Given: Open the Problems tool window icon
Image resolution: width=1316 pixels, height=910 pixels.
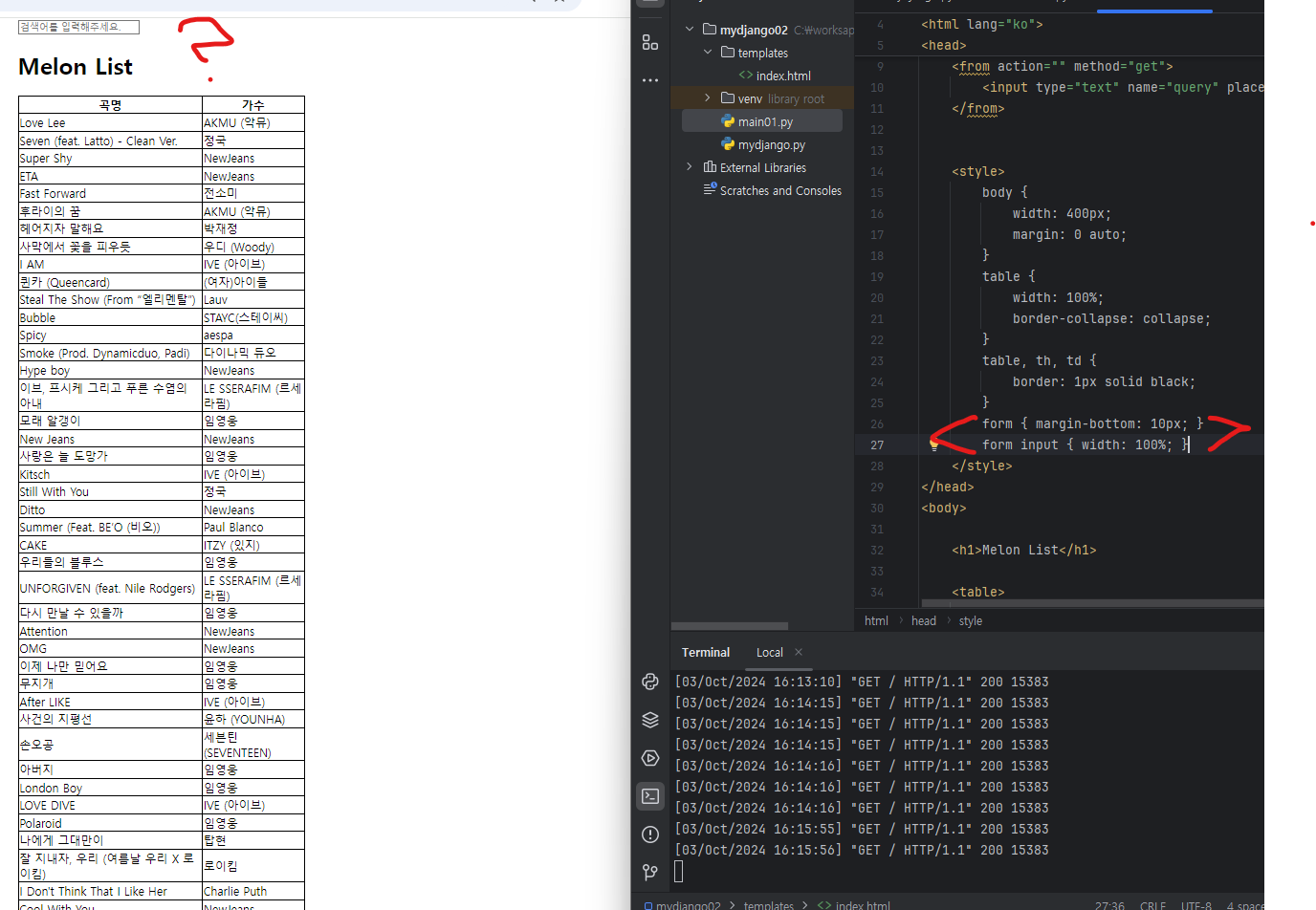Looking at the screenshot, I should 650,834.
